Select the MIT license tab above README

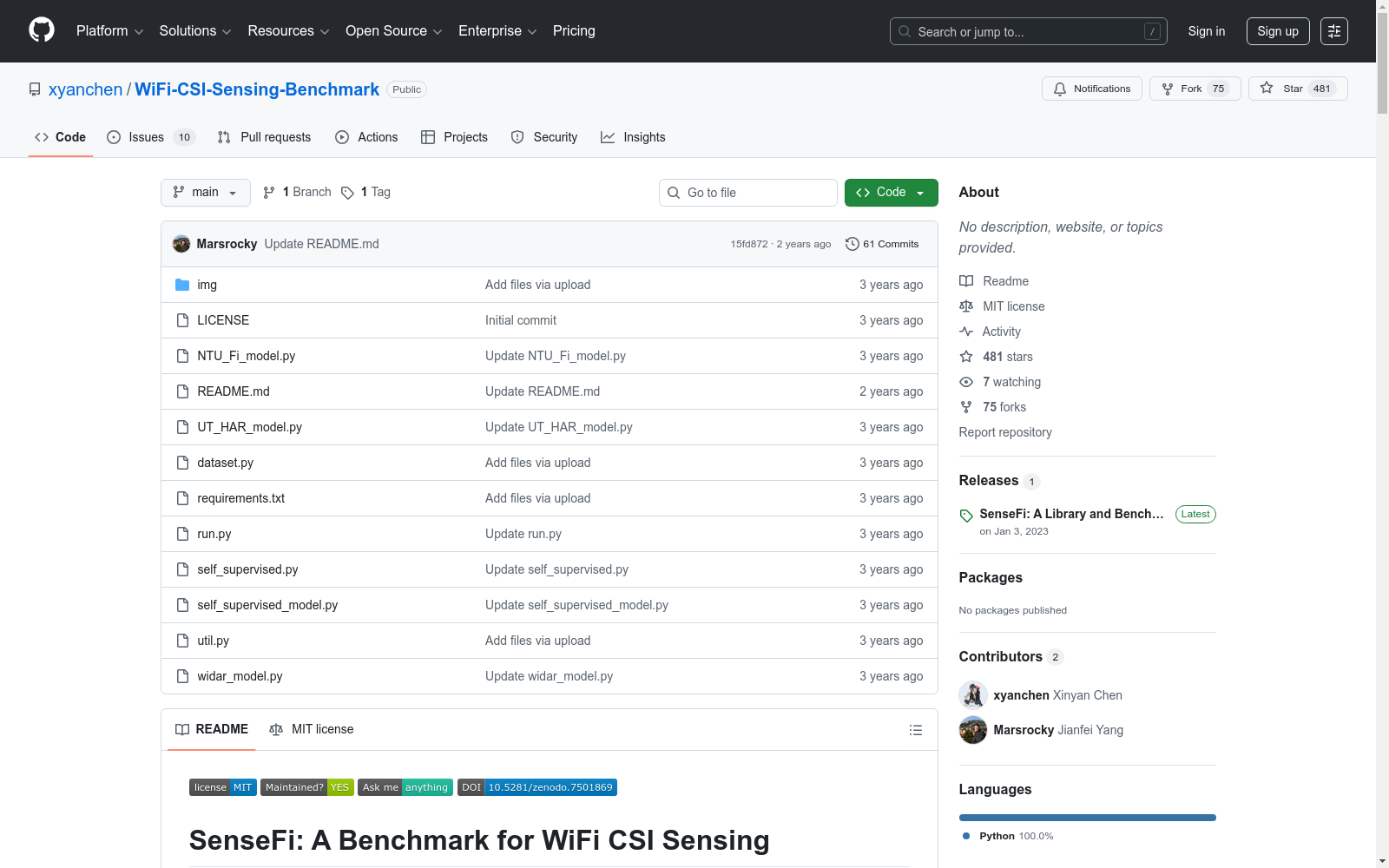[312, 730]
